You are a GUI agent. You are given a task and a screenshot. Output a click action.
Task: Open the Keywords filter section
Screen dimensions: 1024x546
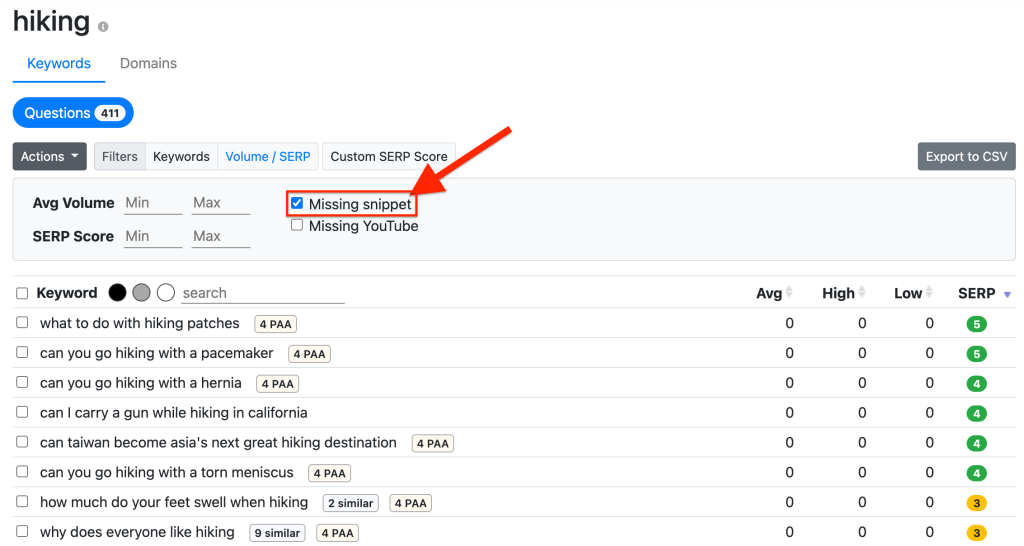click(182, 157)
